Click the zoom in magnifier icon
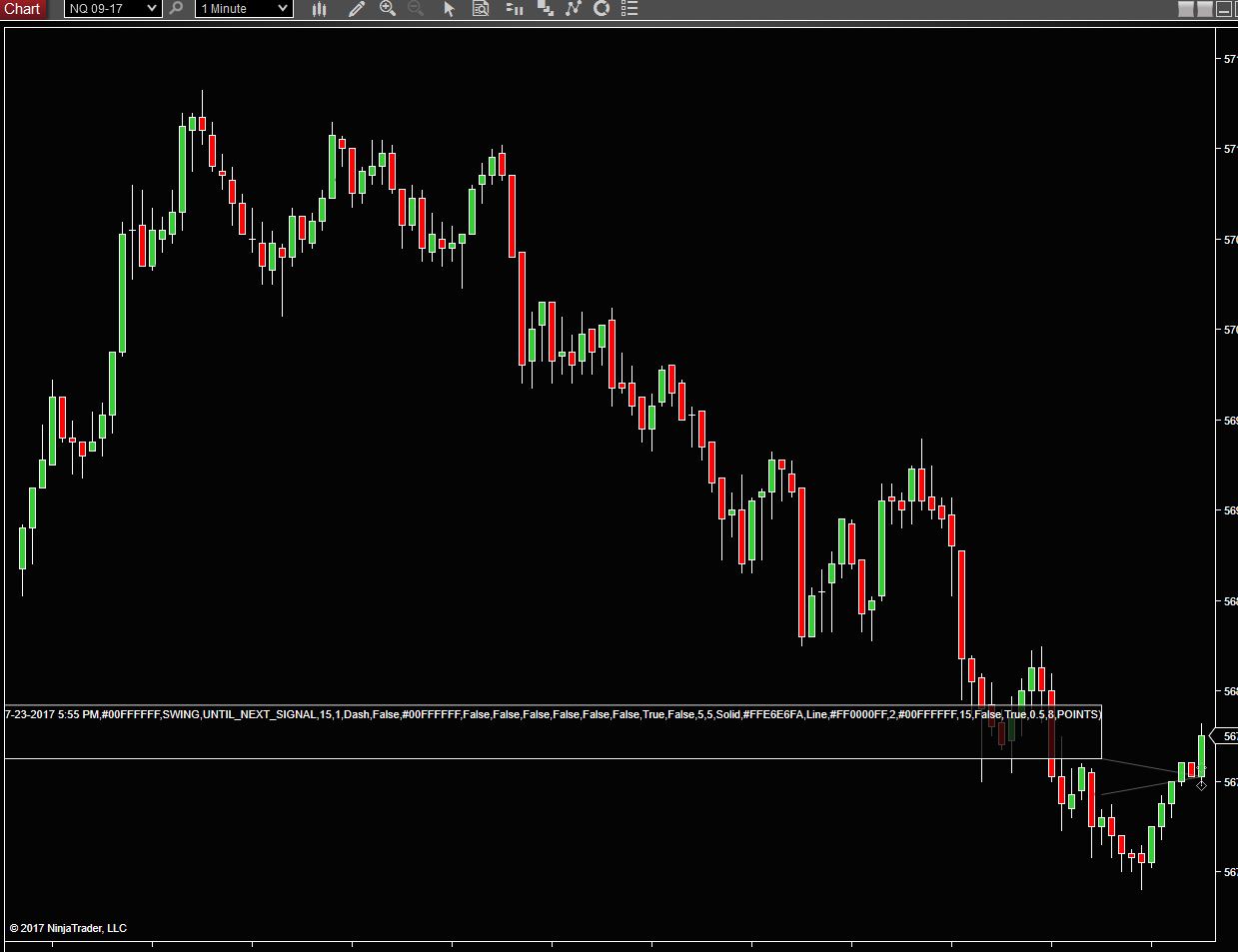 [x=388, y=9]
